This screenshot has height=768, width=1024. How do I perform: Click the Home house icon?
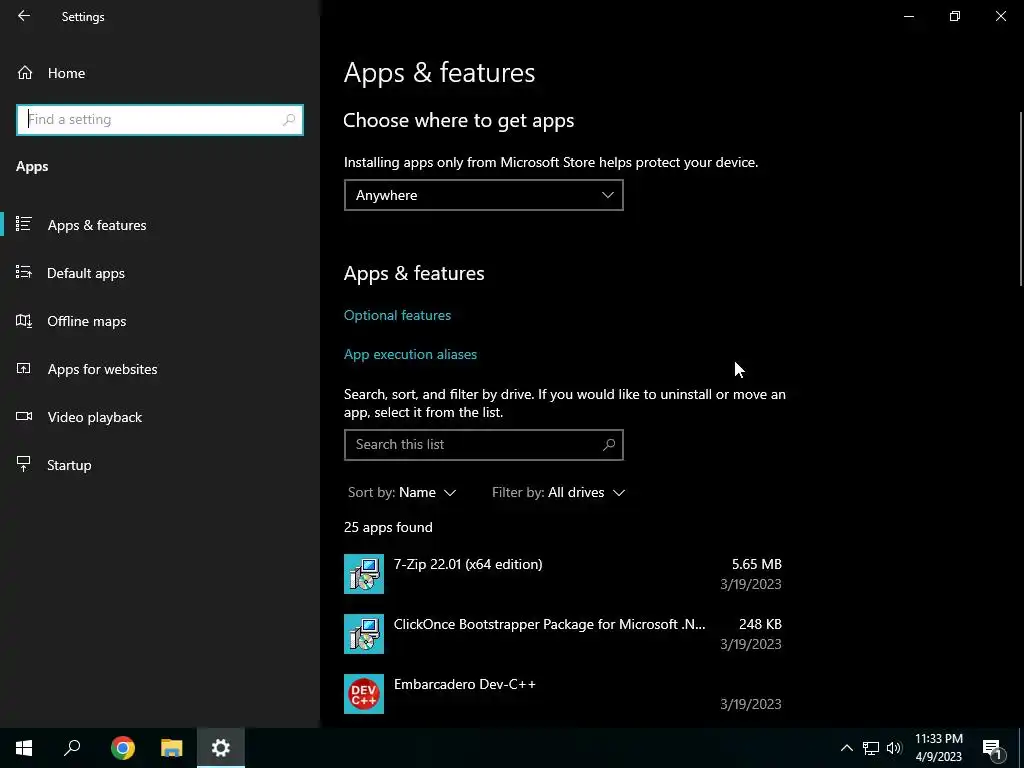[25, 72]
